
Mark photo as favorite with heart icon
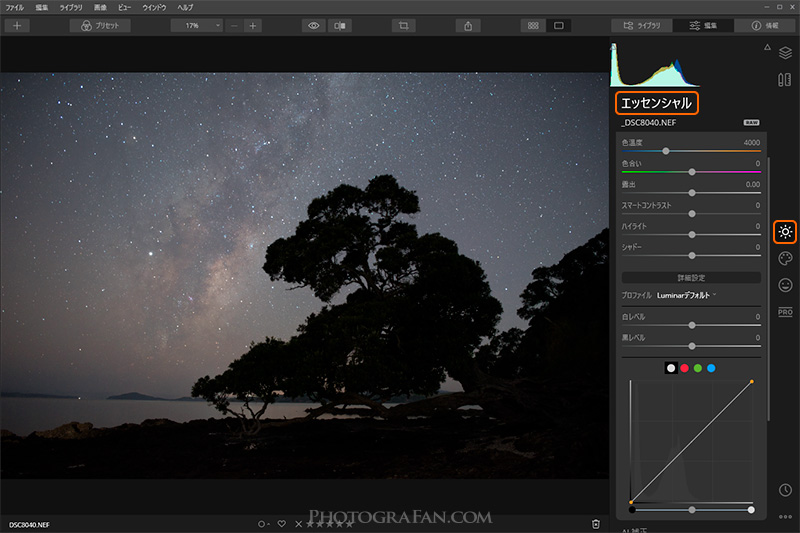point(282,524)
